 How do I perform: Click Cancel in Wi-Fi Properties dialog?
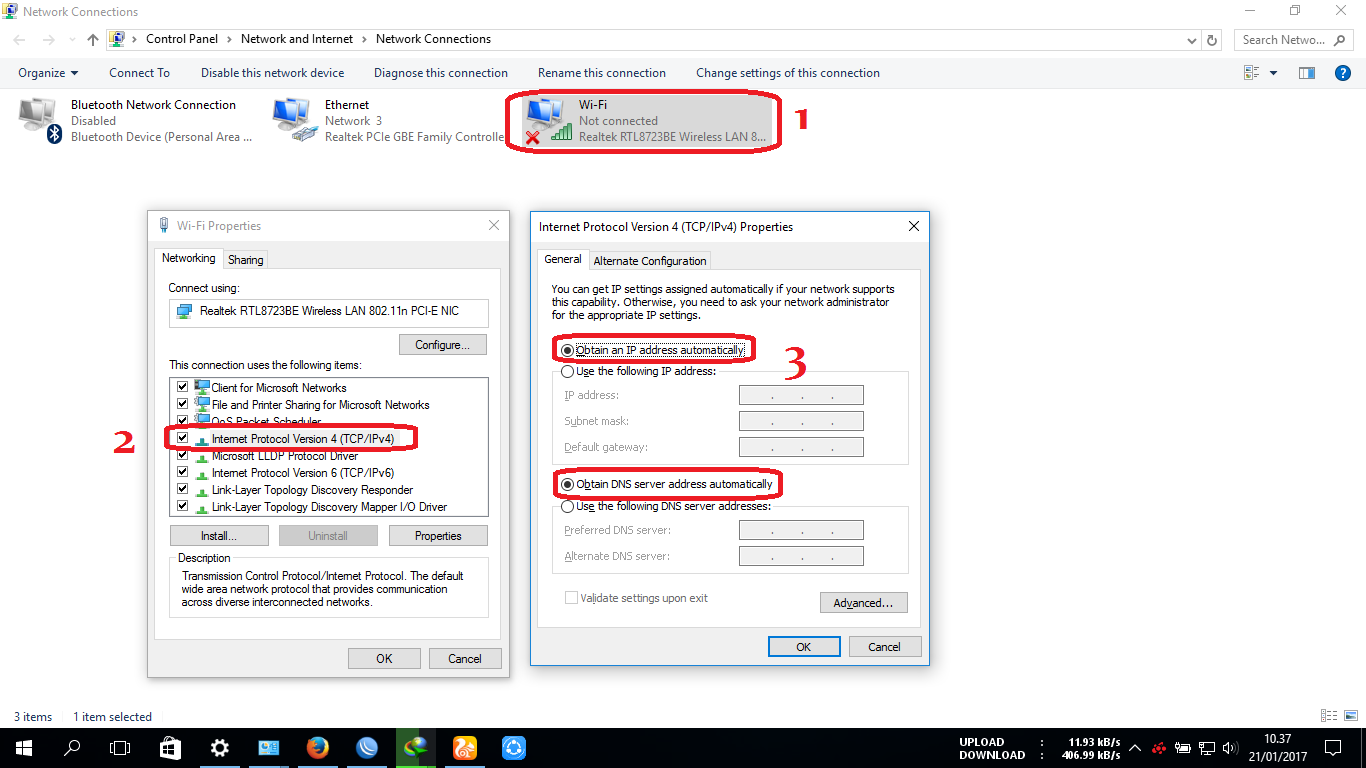tap(465, 659)
